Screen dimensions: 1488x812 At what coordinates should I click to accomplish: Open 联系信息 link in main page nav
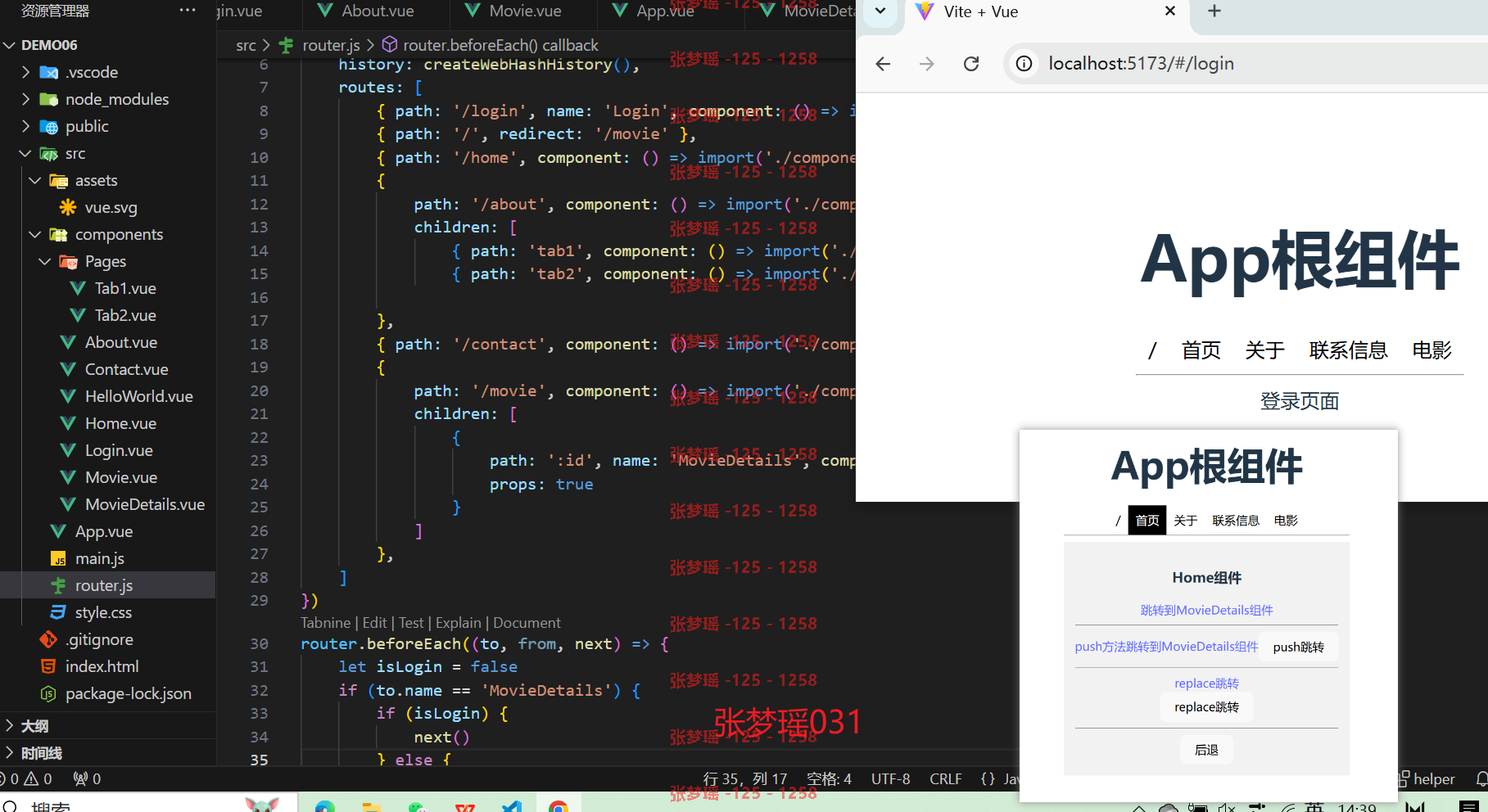[1348, 350]
